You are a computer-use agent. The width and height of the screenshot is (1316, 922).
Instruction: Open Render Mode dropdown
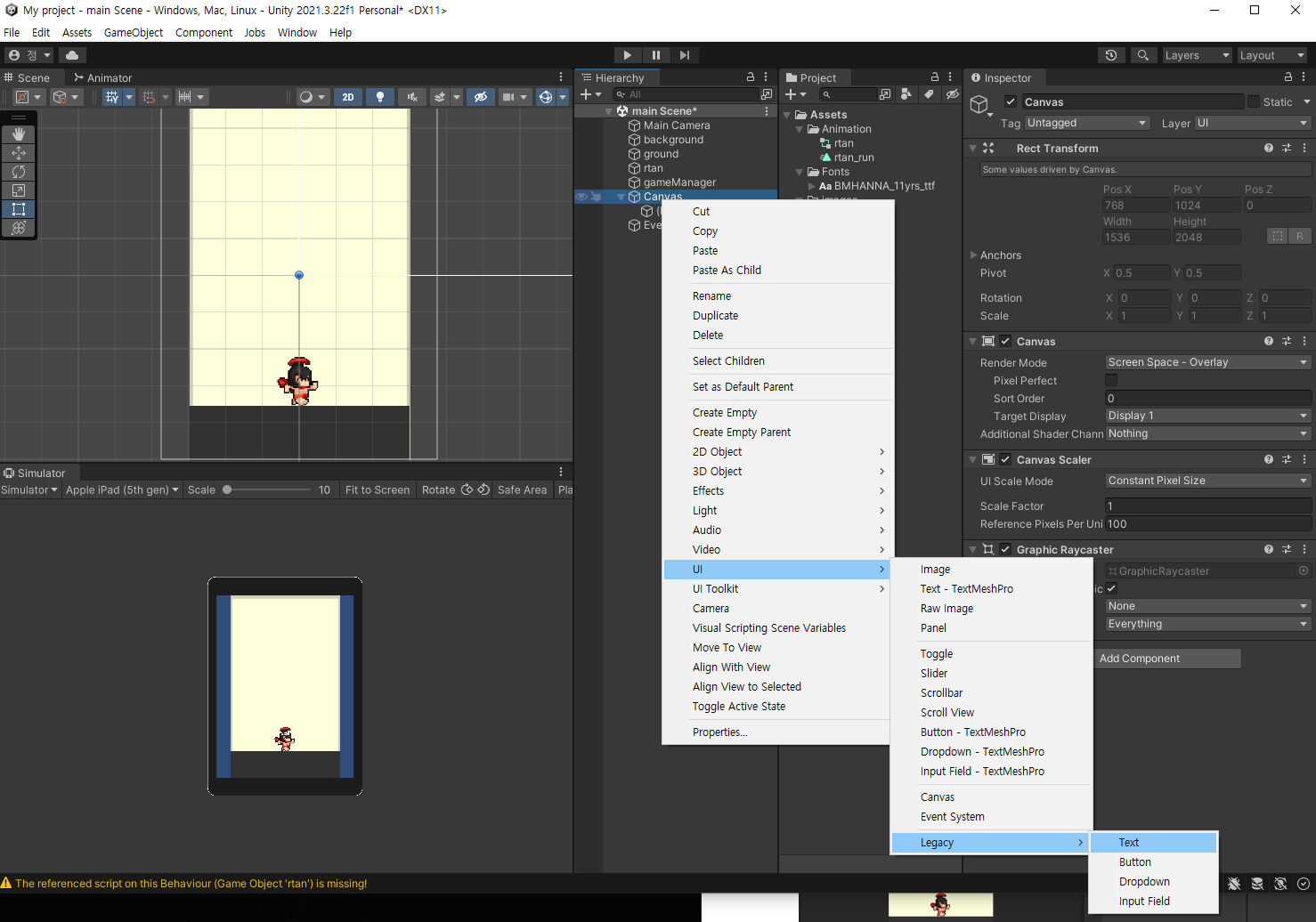point(1208,362)
